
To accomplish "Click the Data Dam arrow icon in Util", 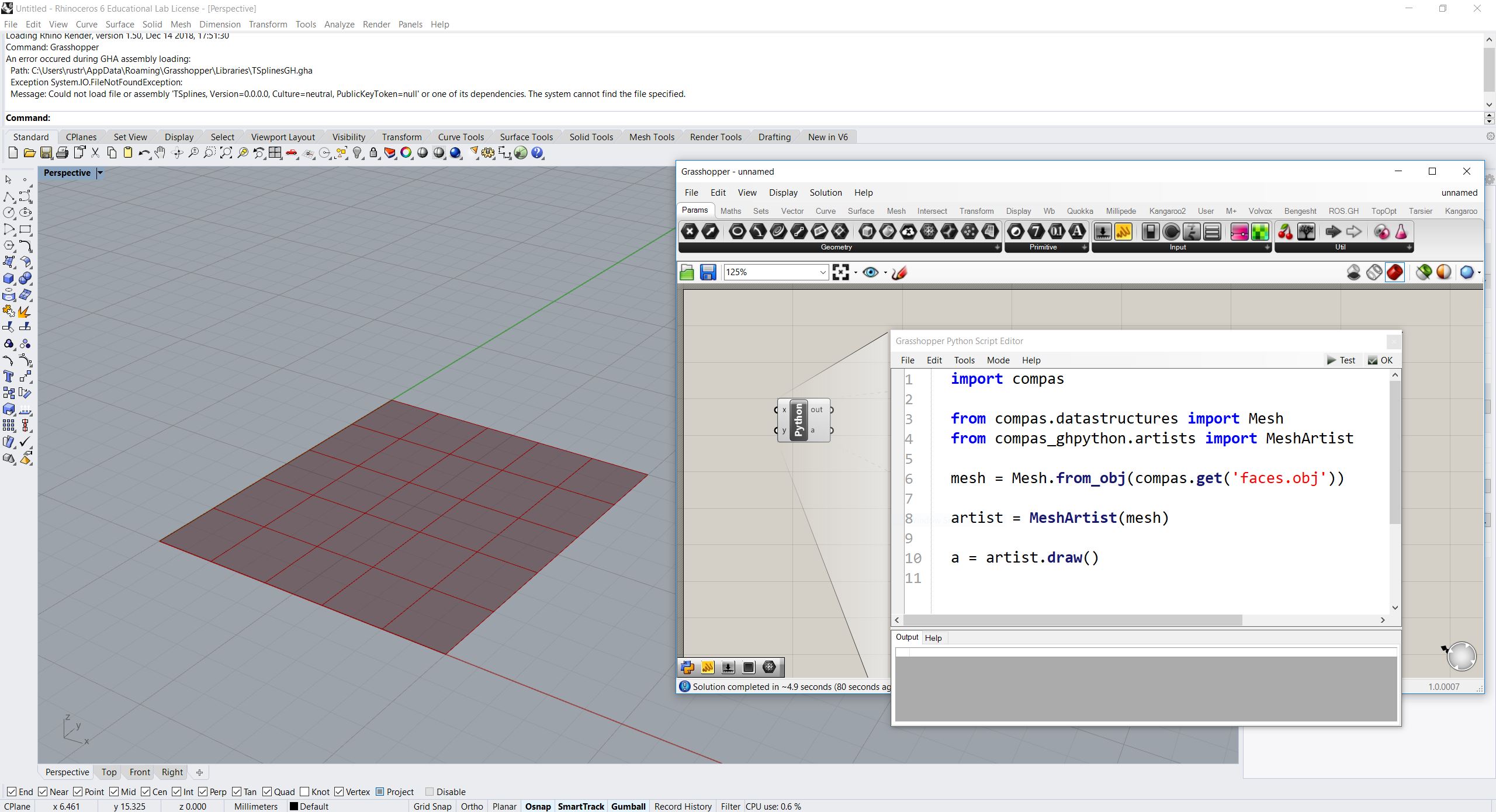I will [1332, 232].
